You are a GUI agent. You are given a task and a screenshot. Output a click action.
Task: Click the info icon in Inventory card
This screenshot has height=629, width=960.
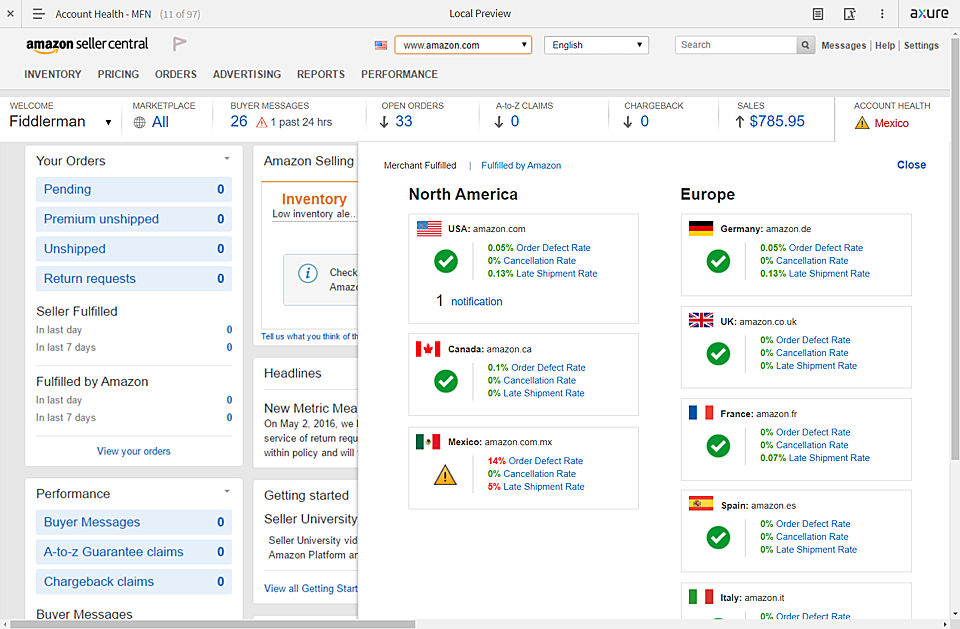tap(307, 273)
